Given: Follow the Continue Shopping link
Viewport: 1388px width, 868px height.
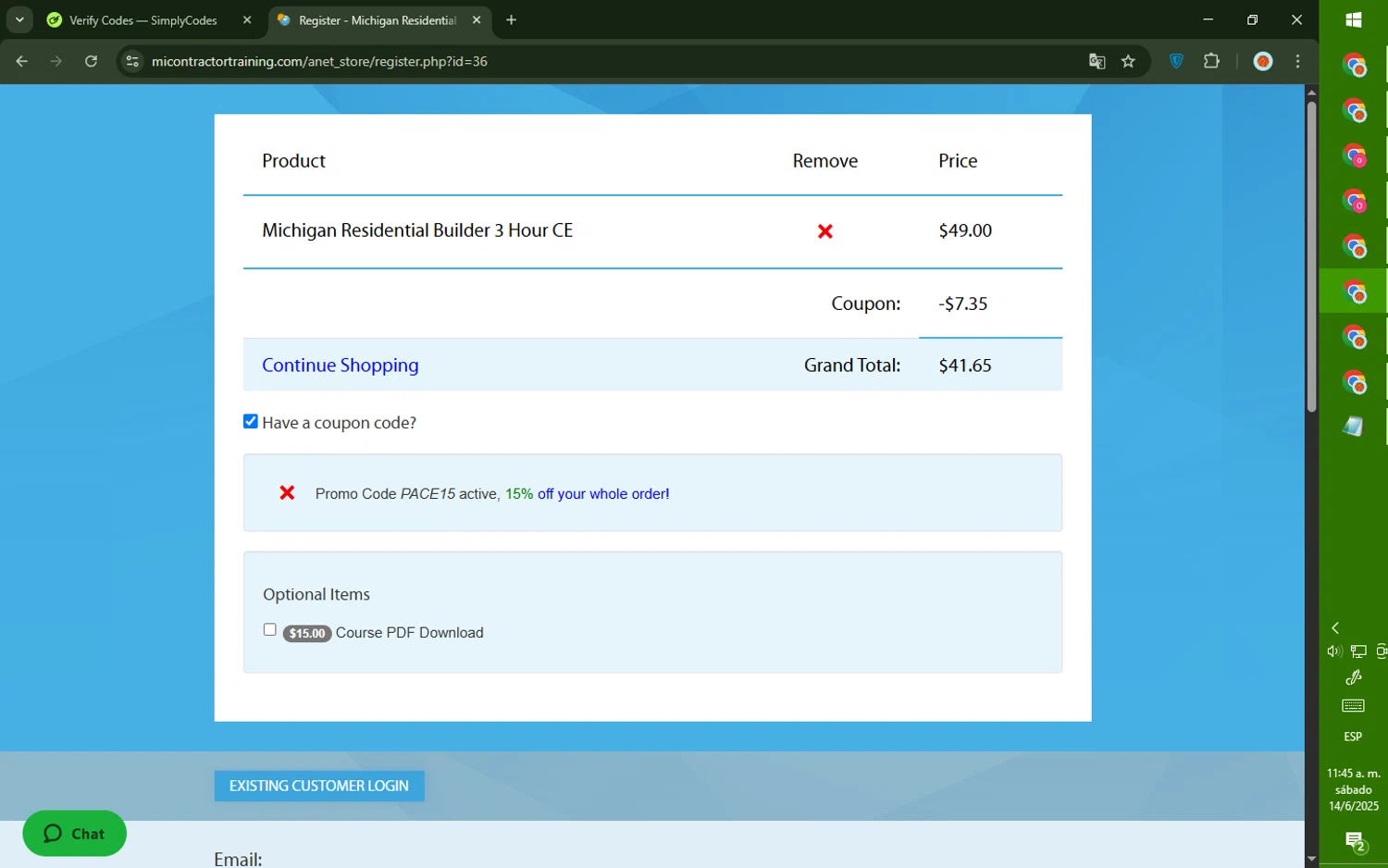Looking at the screenshot, I should pyautogui.click(x=340, y=365).
